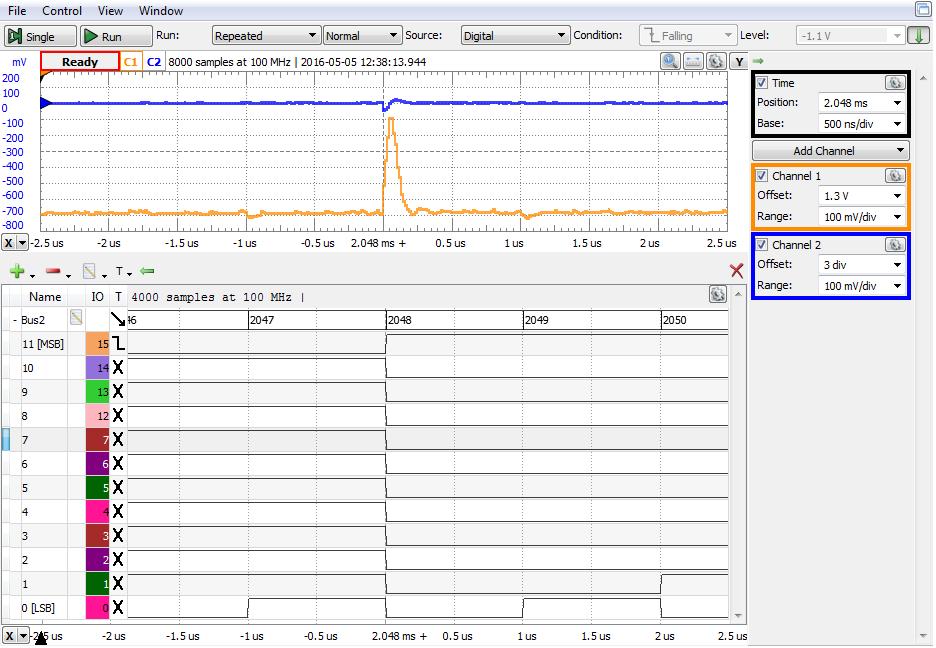
Task: Start a Single acquisition
Action: tap(40, 36)
